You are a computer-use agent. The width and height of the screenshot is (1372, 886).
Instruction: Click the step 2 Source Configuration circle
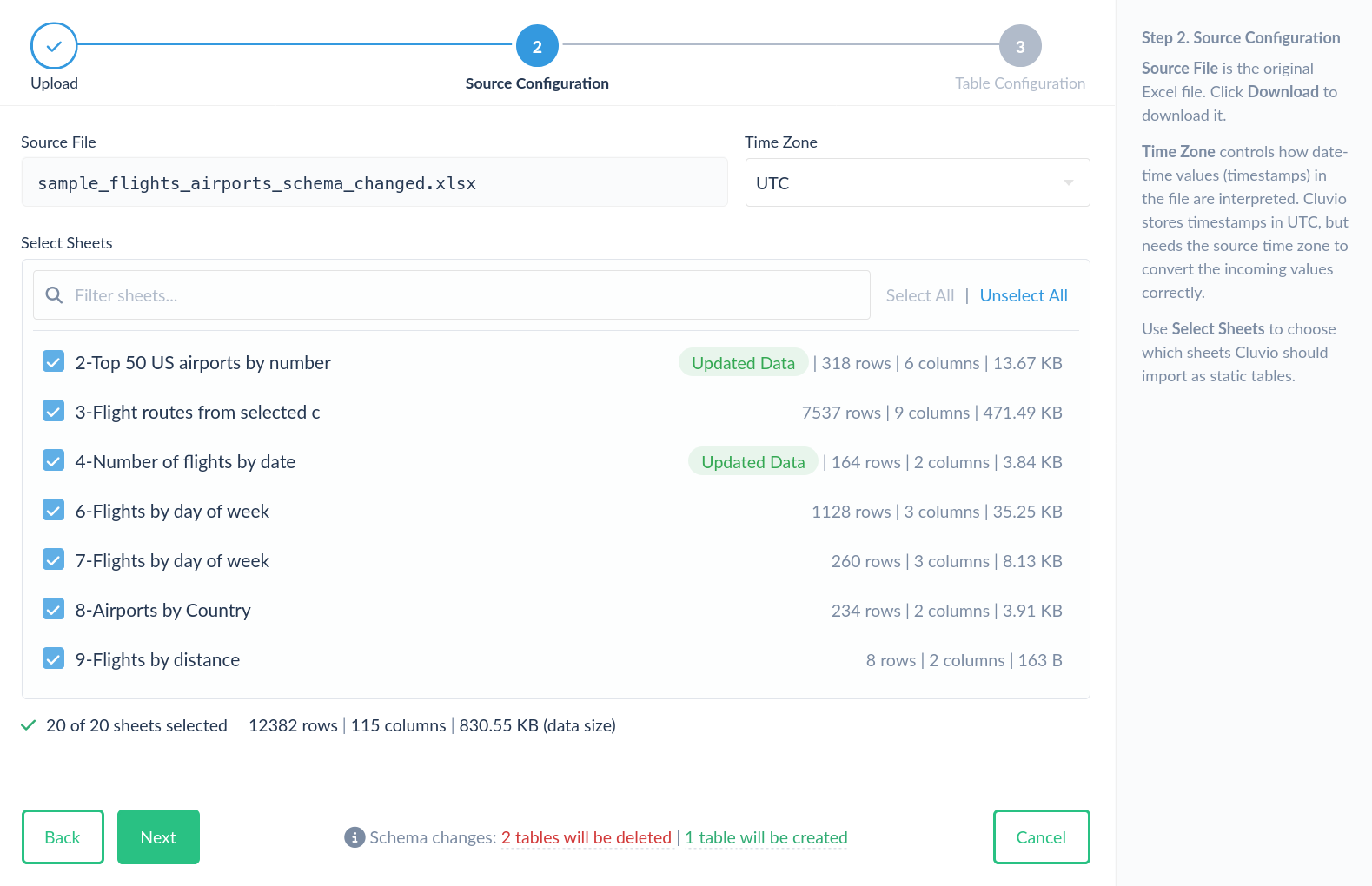537,46
